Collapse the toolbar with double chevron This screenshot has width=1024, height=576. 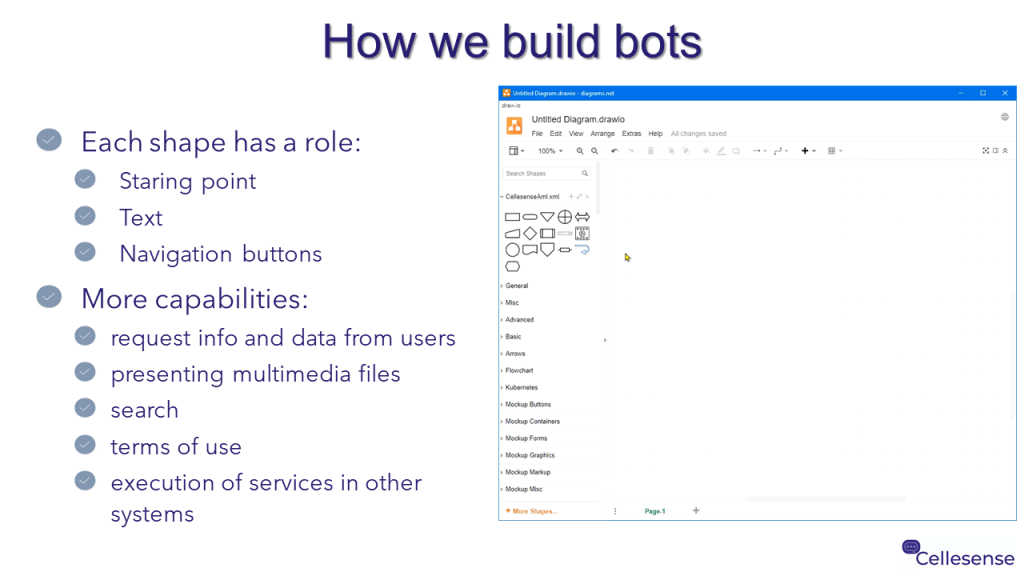click(x=1005, y=151)
